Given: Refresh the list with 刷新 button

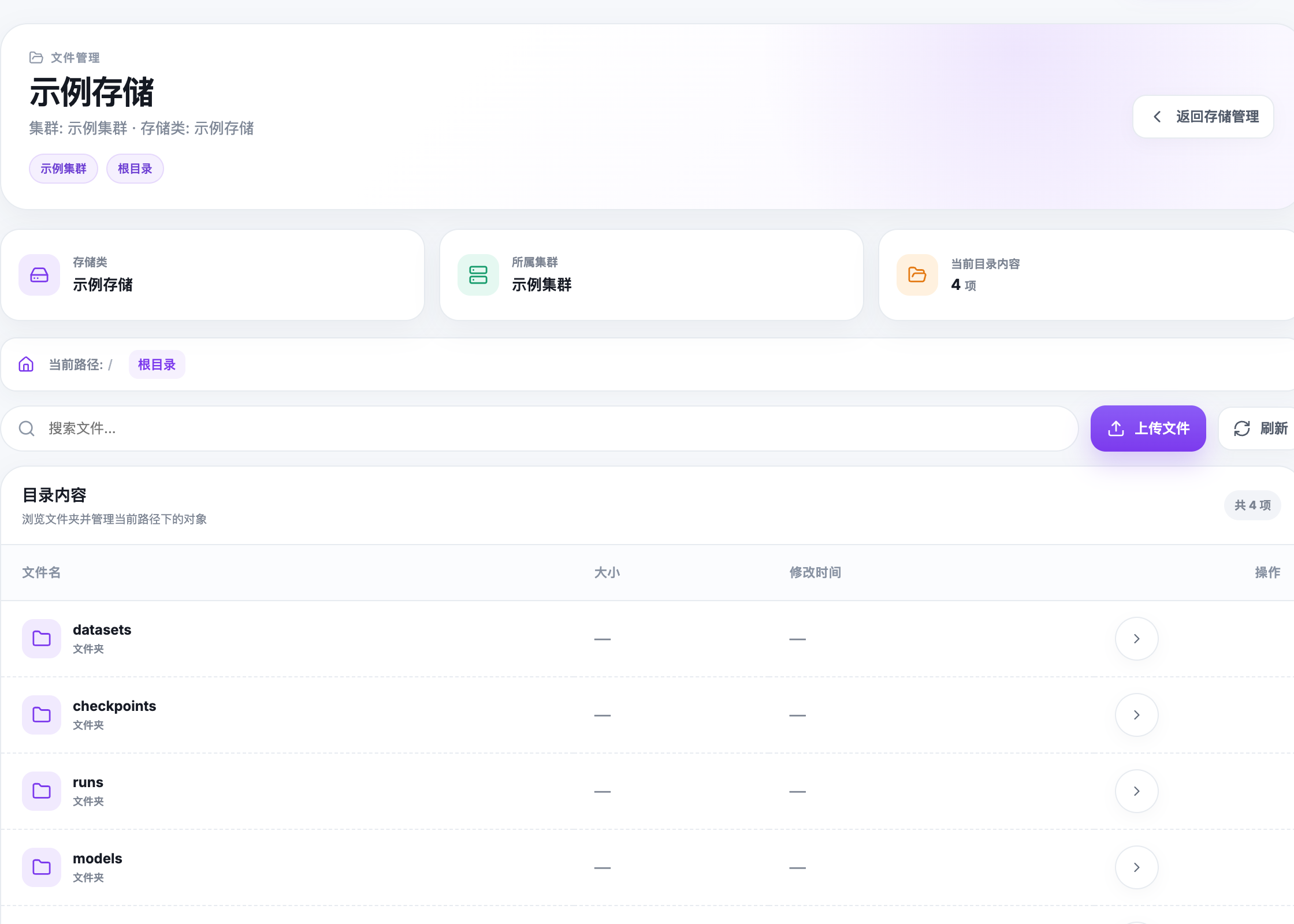Looking at the screenshot, I should (1257, 429).
